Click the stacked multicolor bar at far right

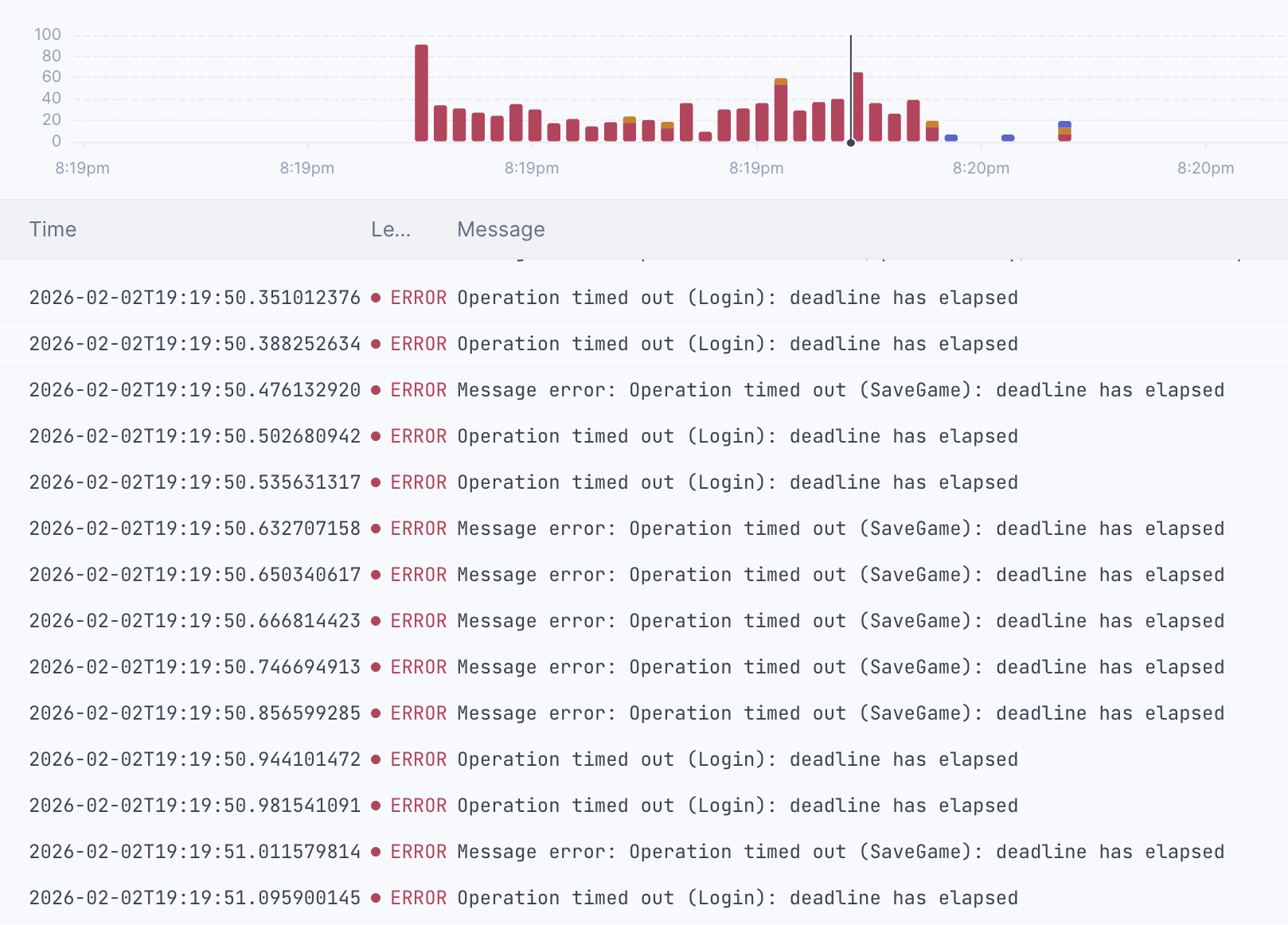tap(1064, 131)
